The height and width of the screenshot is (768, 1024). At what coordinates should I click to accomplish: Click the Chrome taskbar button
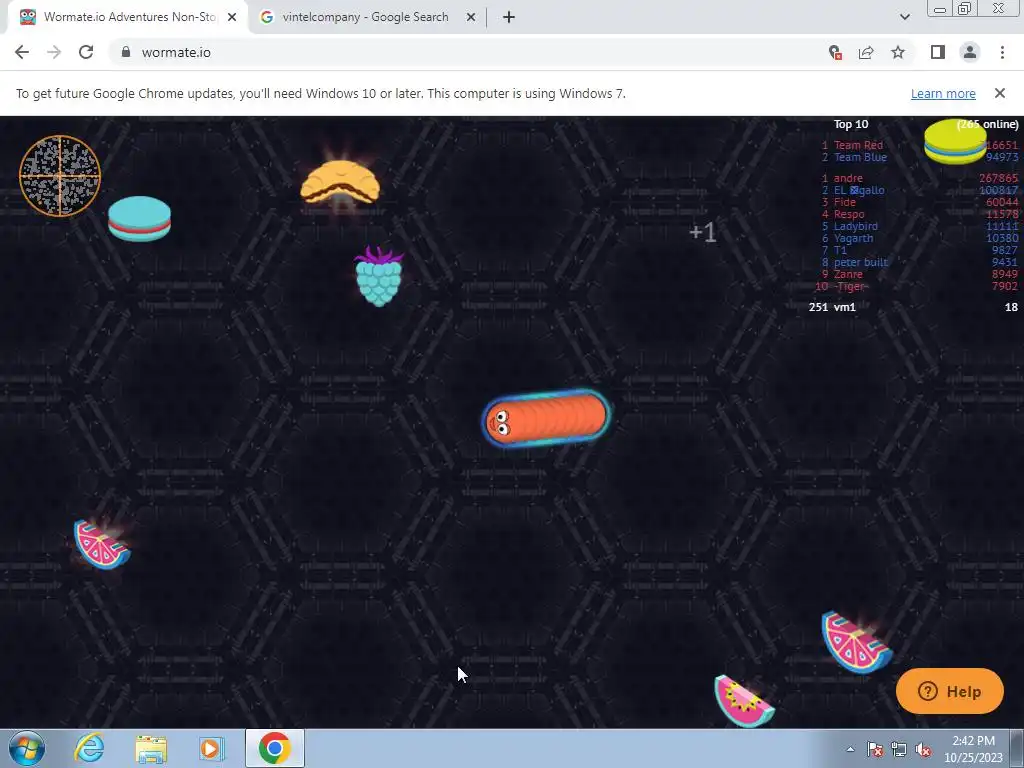pyautogui.click(x=274, y=748)
